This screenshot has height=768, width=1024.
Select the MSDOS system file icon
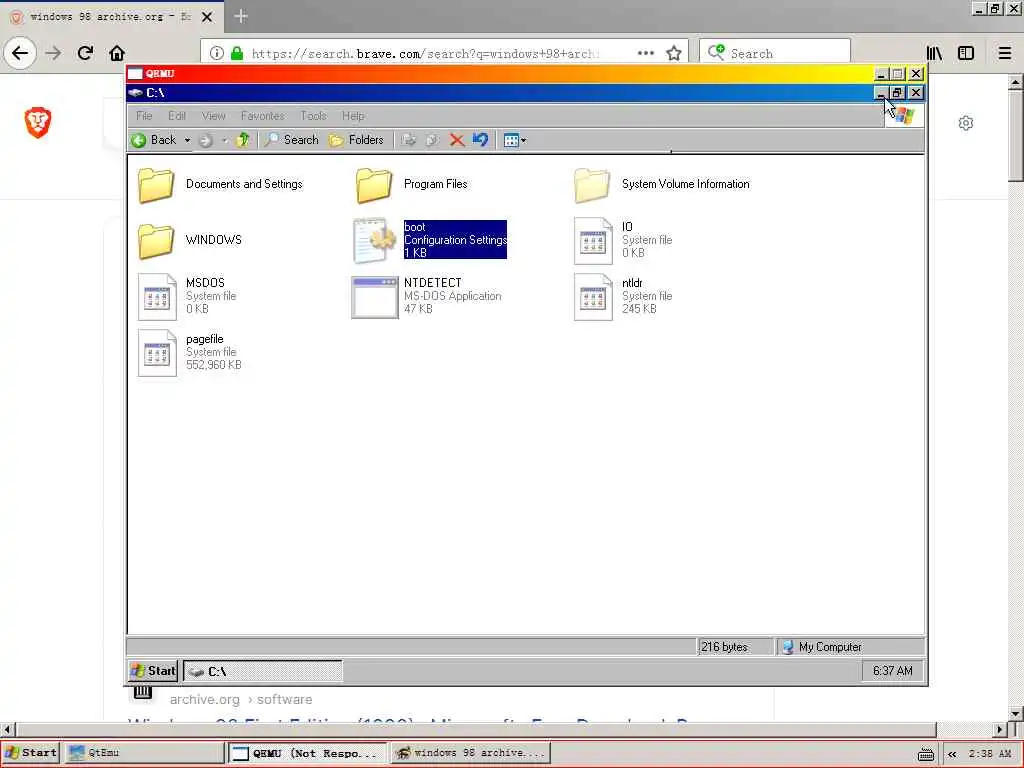point(157,297)
